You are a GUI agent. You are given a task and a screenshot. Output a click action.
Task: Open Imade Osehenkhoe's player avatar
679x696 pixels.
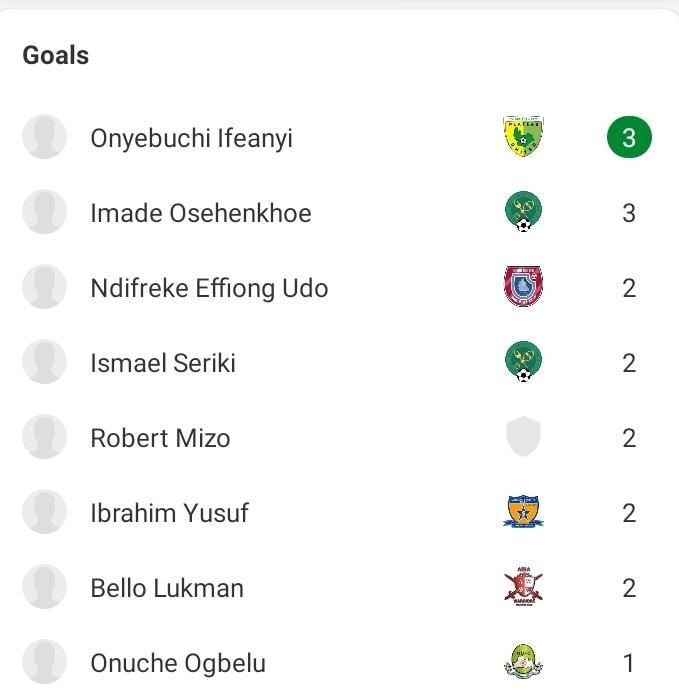45,213
